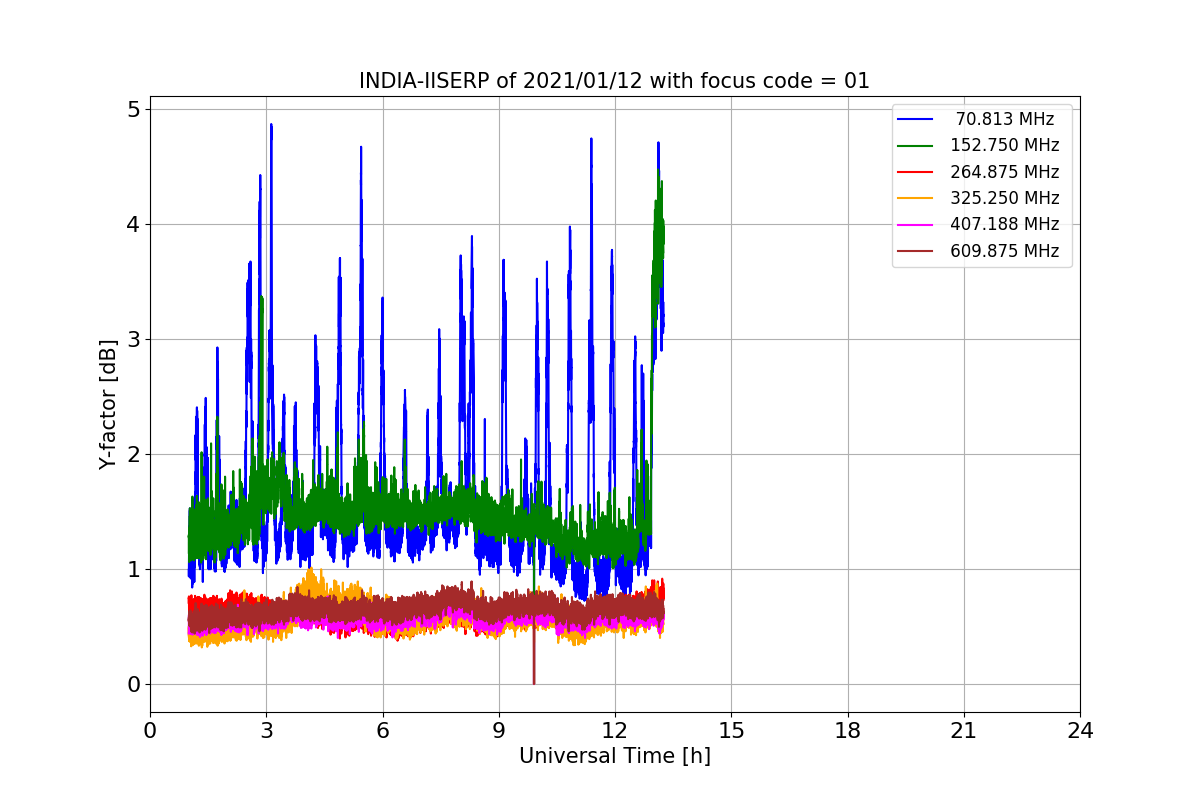Click the 'Y-factor [dB]' axis label

click(108, 405)
